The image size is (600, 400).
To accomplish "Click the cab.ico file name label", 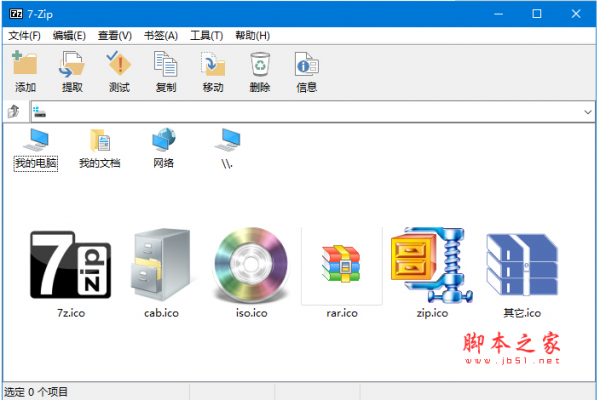I will [x=161, y=313].
